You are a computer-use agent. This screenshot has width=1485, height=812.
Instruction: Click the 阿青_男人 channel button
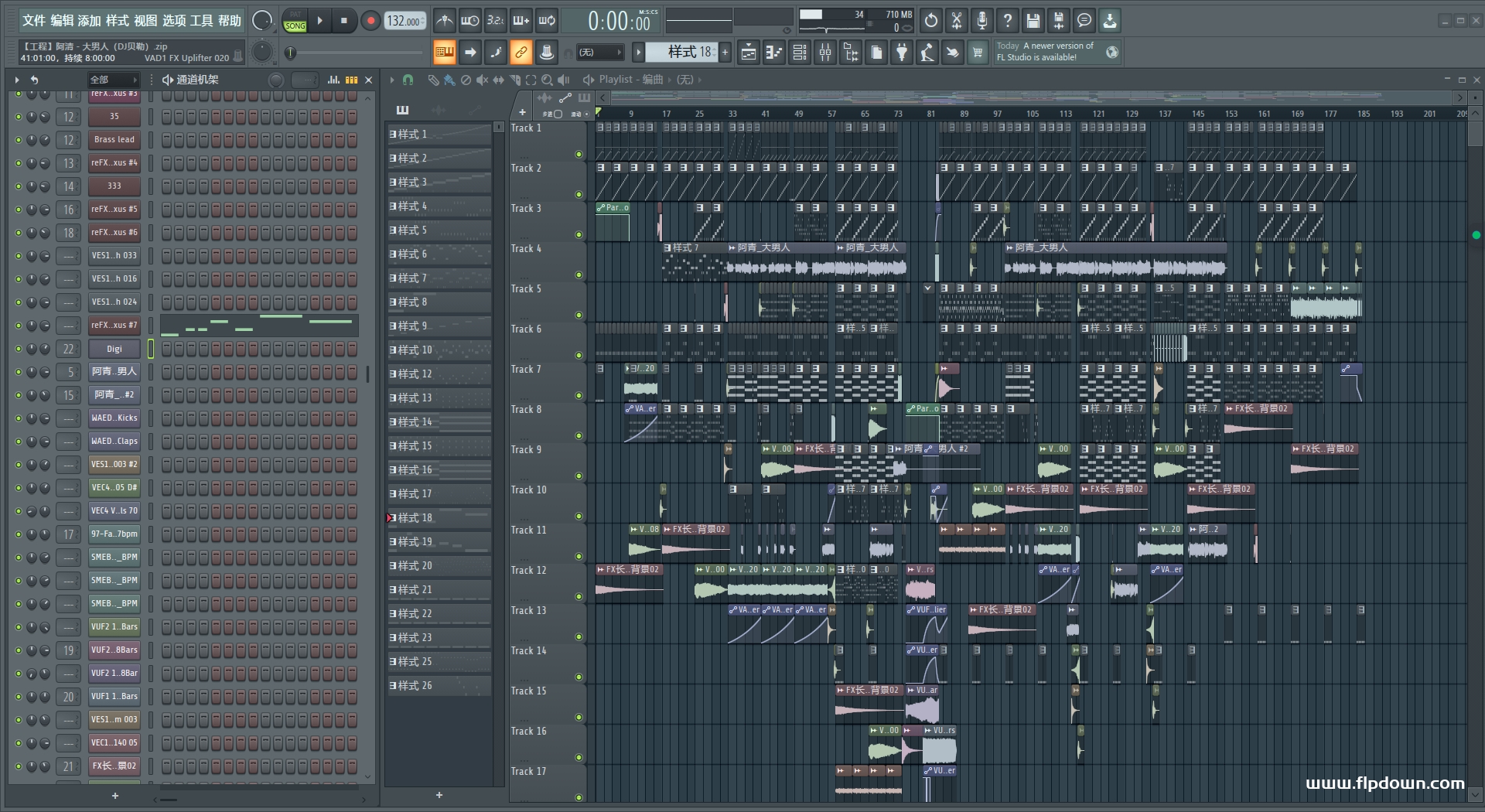pos(114,372)
